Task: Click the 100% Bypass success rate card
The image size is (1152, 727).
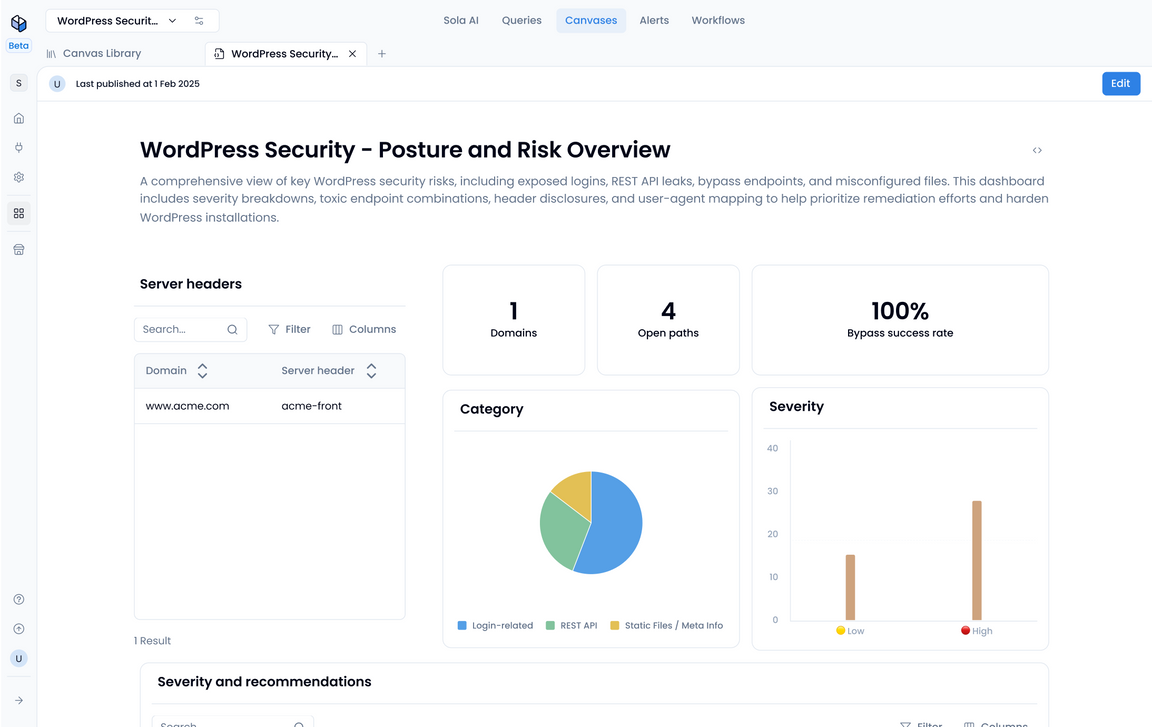Action: click(900, 320)
